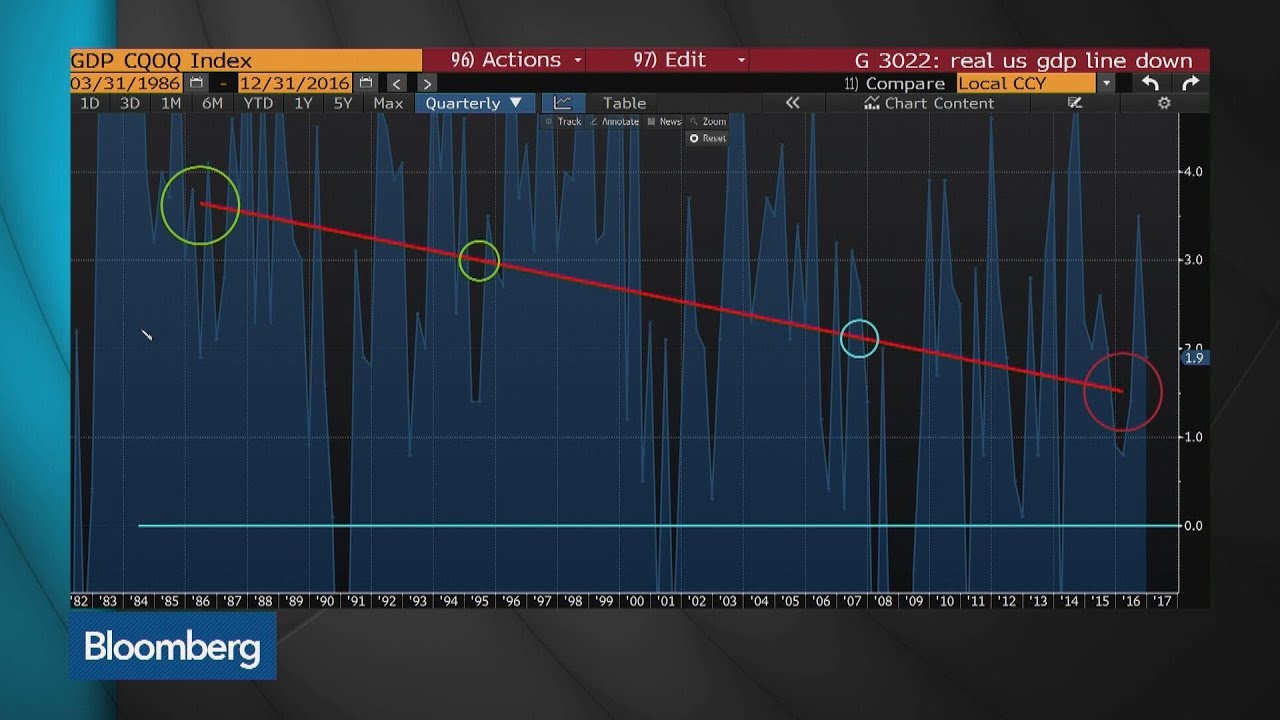This screenshot has height=720, width=1280.
Task: Click the 11) Compare option
Action: (895, 84)
